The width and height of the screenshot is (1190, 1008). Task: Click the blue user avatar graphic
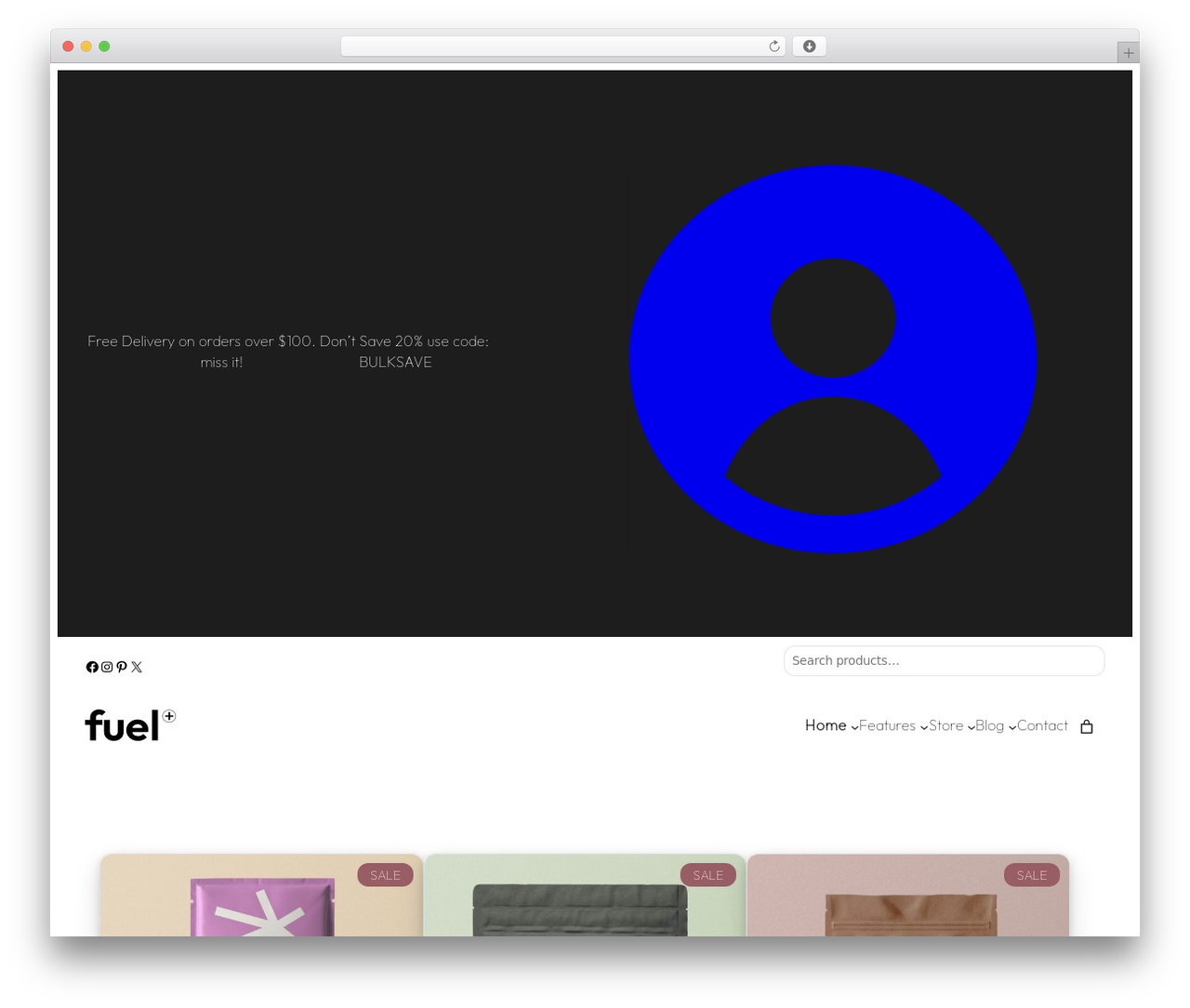(833, 359)
